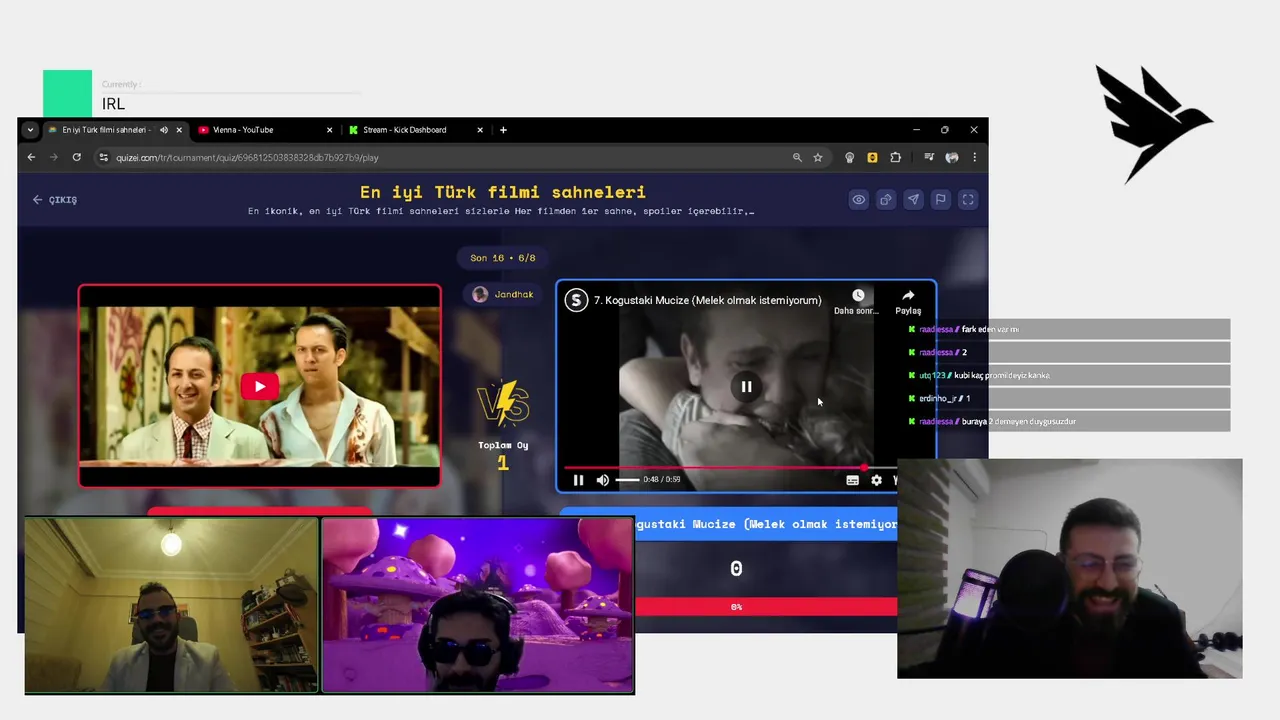Image resolution: width=1280 pixels, height=720 pixels.
Task: Pause the video from the control bar
Action: click(578, 480)
